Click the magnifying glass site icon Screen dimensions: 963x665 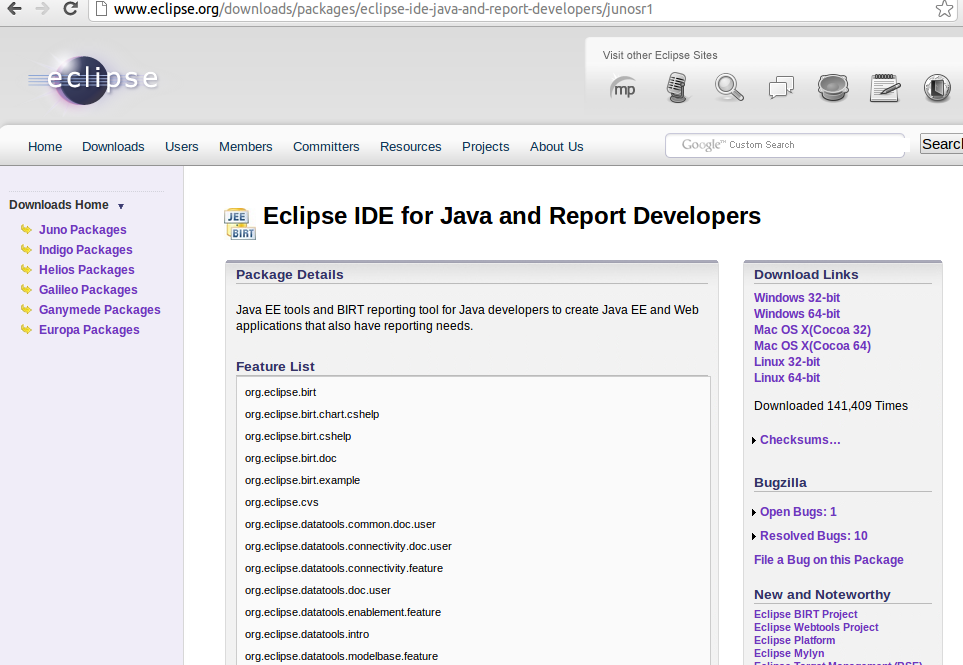[729, 88]
